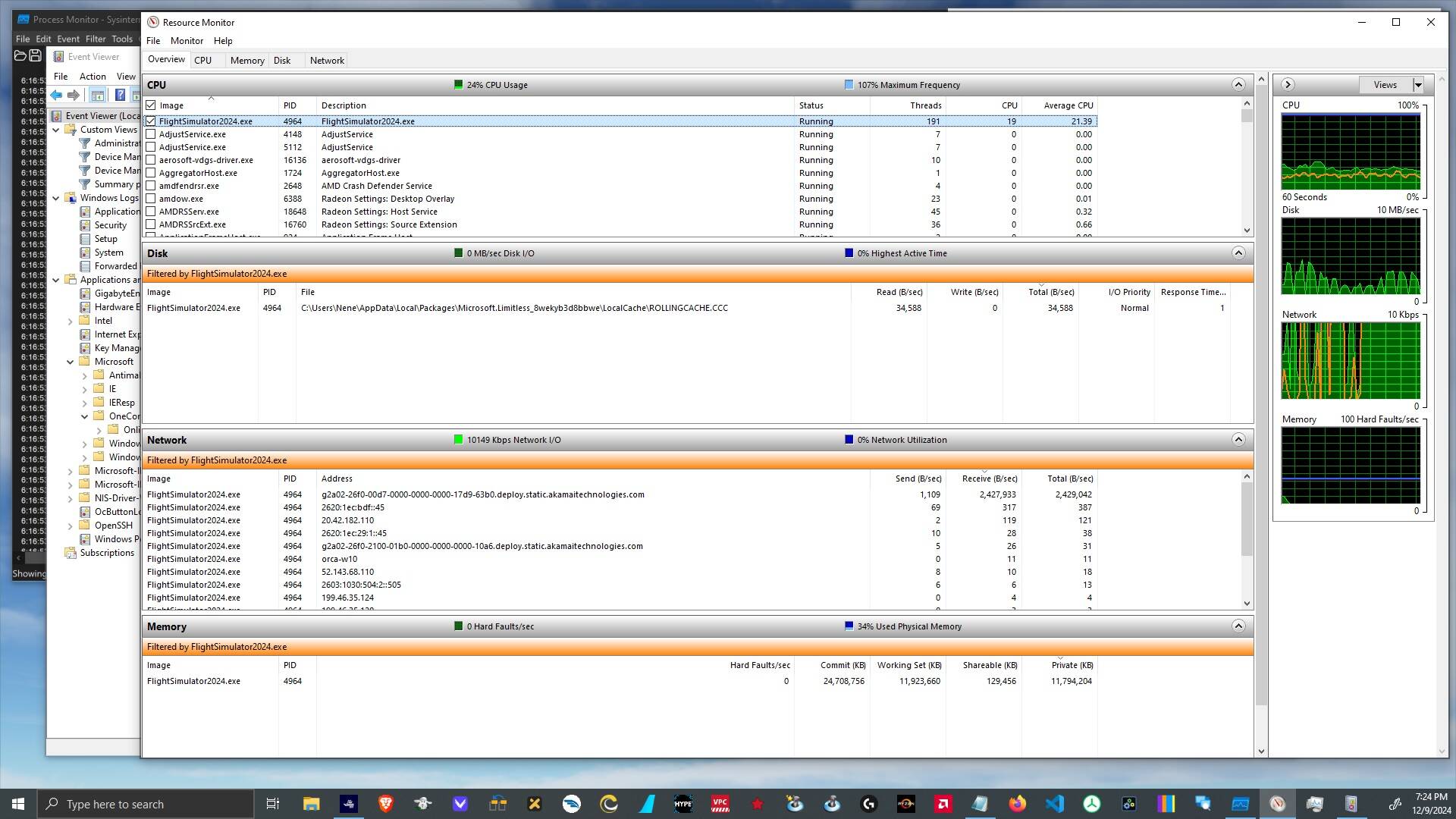Collapse the Custom Views tree node

(56, 130)
